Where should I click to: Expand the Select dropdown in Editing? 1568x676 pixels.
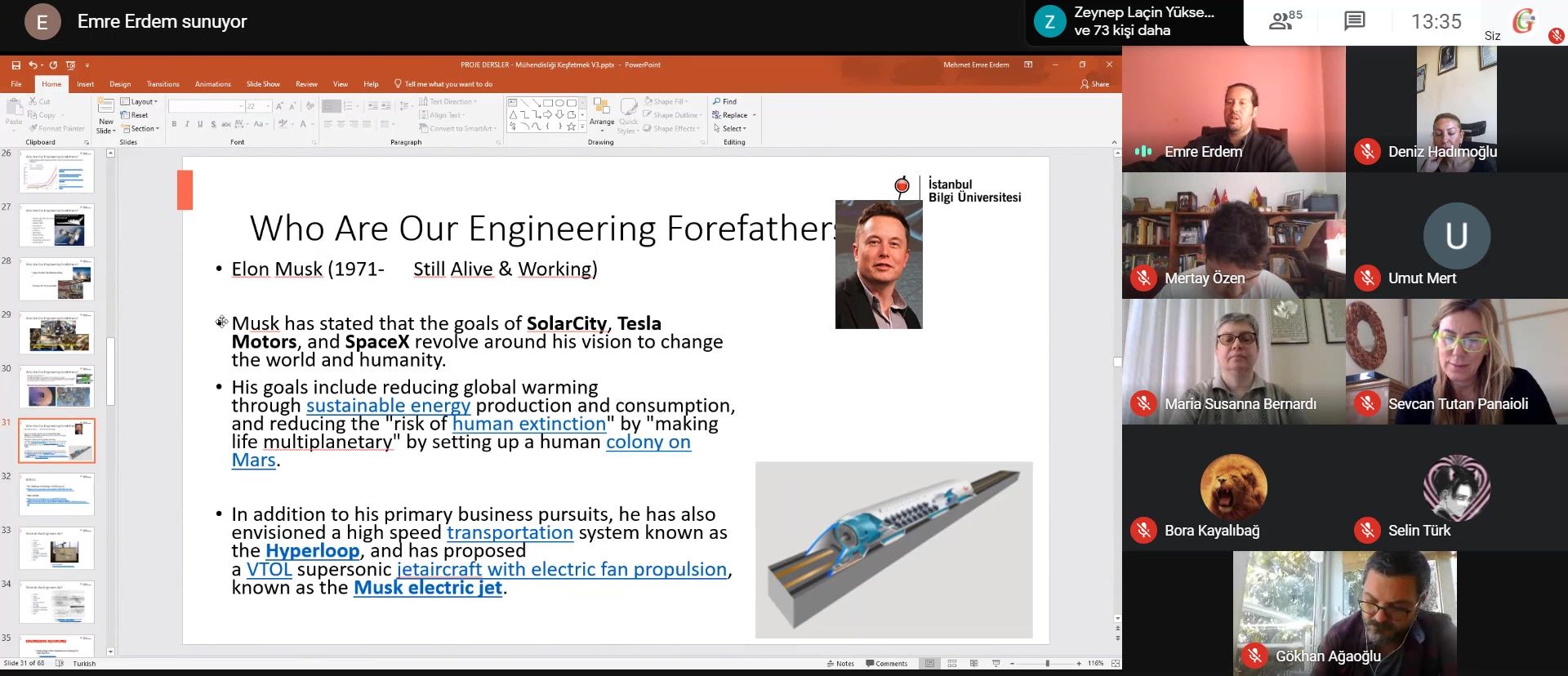[x=729, y=129]
